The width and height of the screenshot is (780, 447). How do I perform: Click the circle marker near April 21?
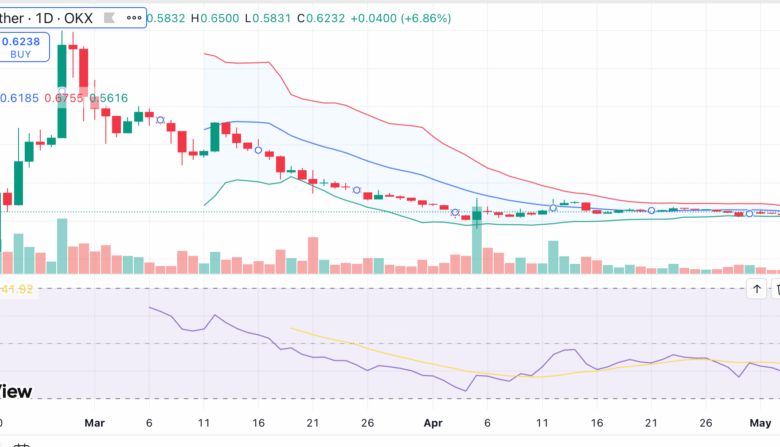(x=652, y=210)
